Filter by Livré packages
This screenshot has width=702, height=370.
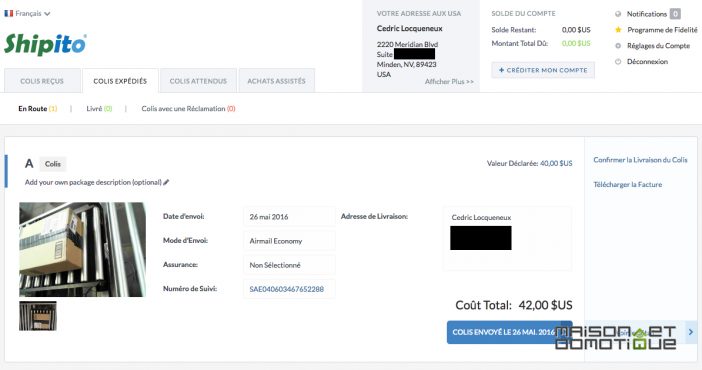coord(99,108)
